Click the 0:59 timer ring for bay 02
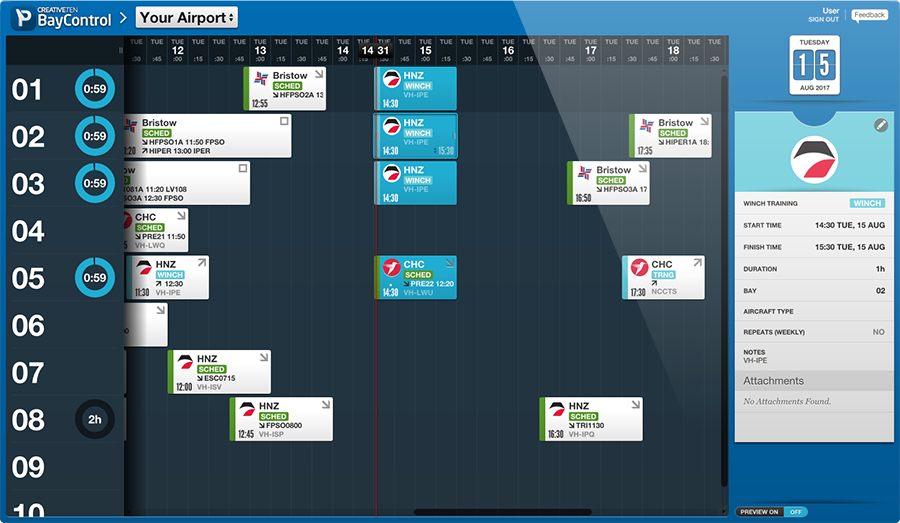Screen dimensions: 900x523 click(x=95, y=136)
